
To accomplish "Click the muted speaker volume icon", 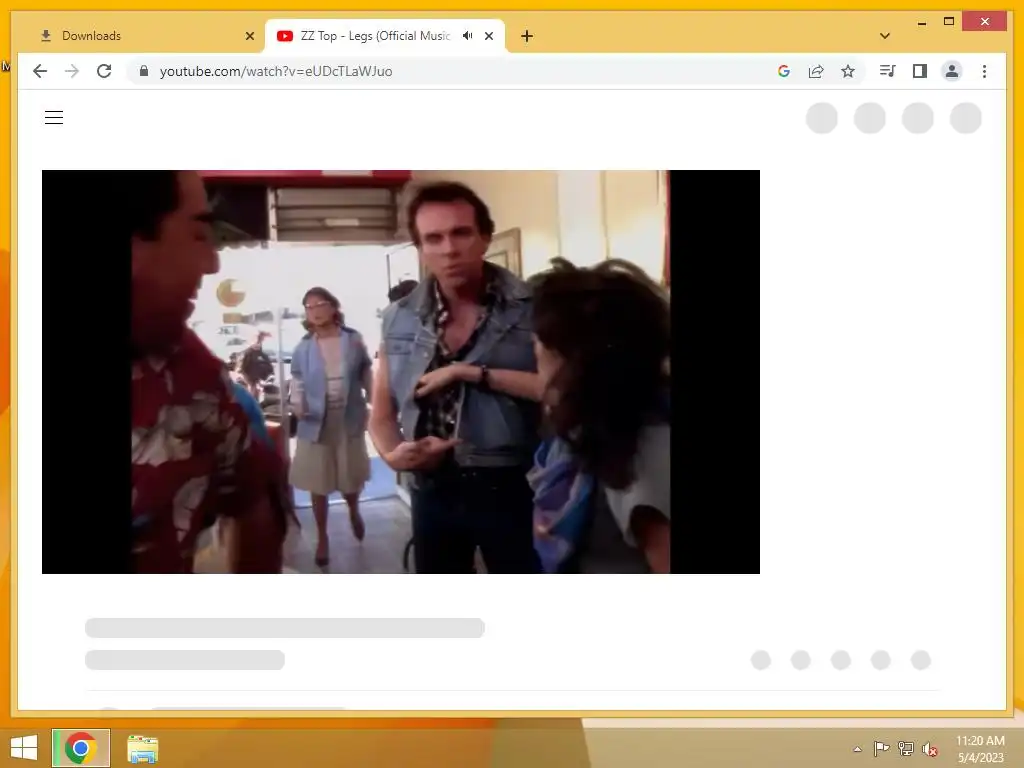I will [930, 749].
